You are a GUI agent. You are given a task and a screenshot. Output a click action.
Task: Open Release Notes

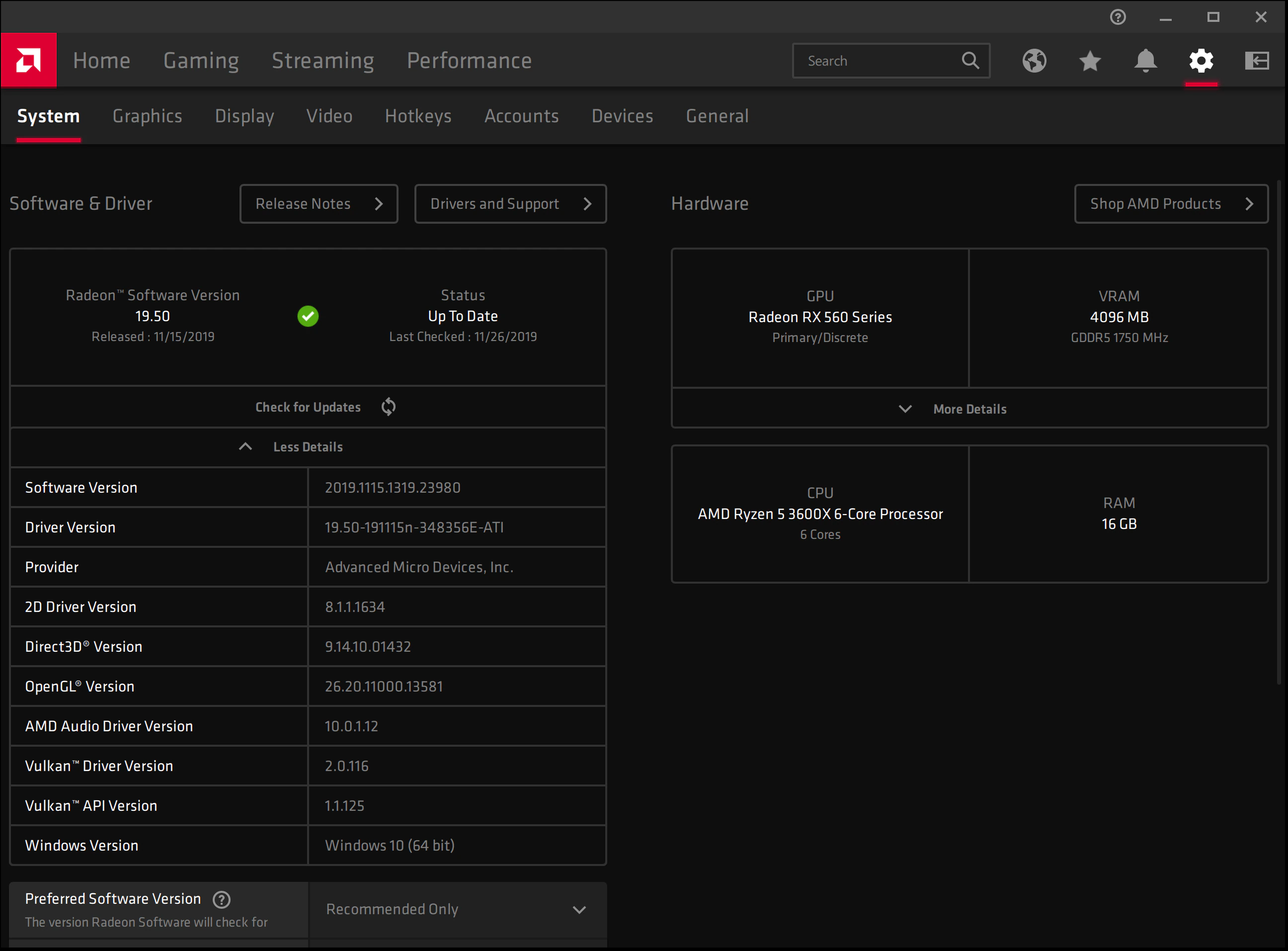pos(319,204)
